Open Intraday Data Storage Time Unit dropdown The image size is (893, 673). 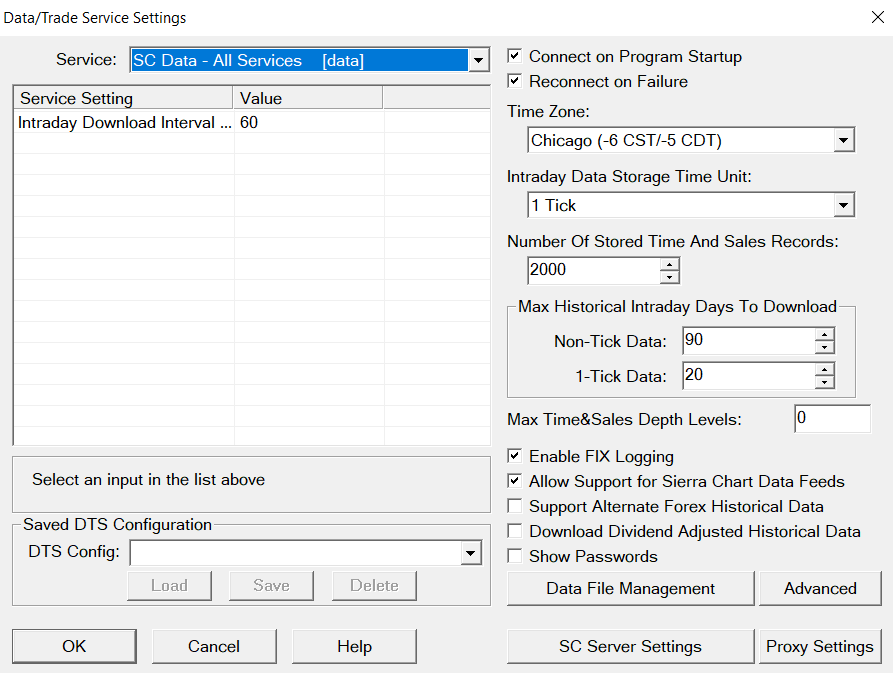843,205
